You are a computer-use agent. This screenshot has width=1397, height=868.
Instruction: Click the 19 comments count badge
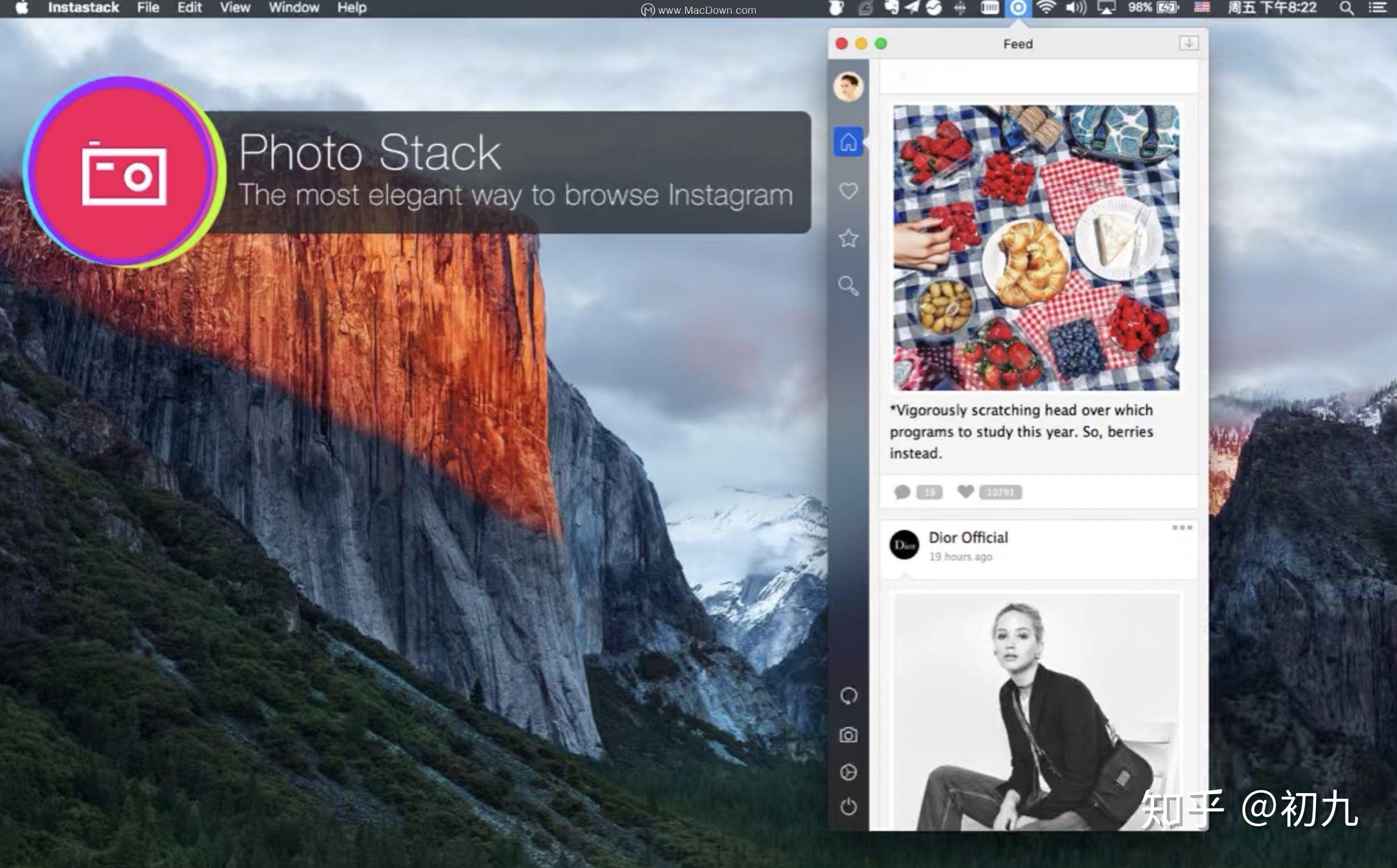(x=929, y=492)
